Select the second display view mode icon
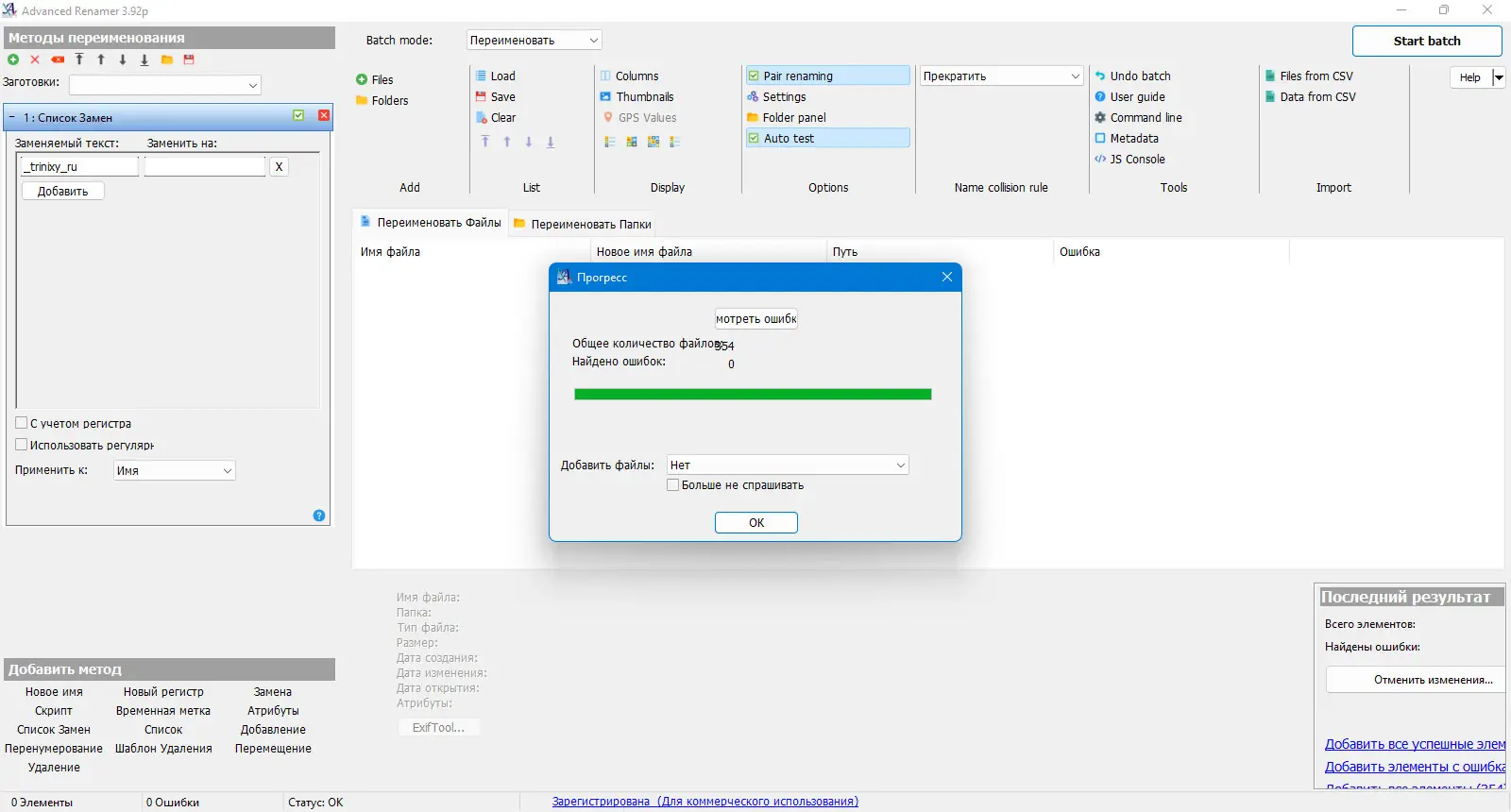1511x812 pixels. 632,142
